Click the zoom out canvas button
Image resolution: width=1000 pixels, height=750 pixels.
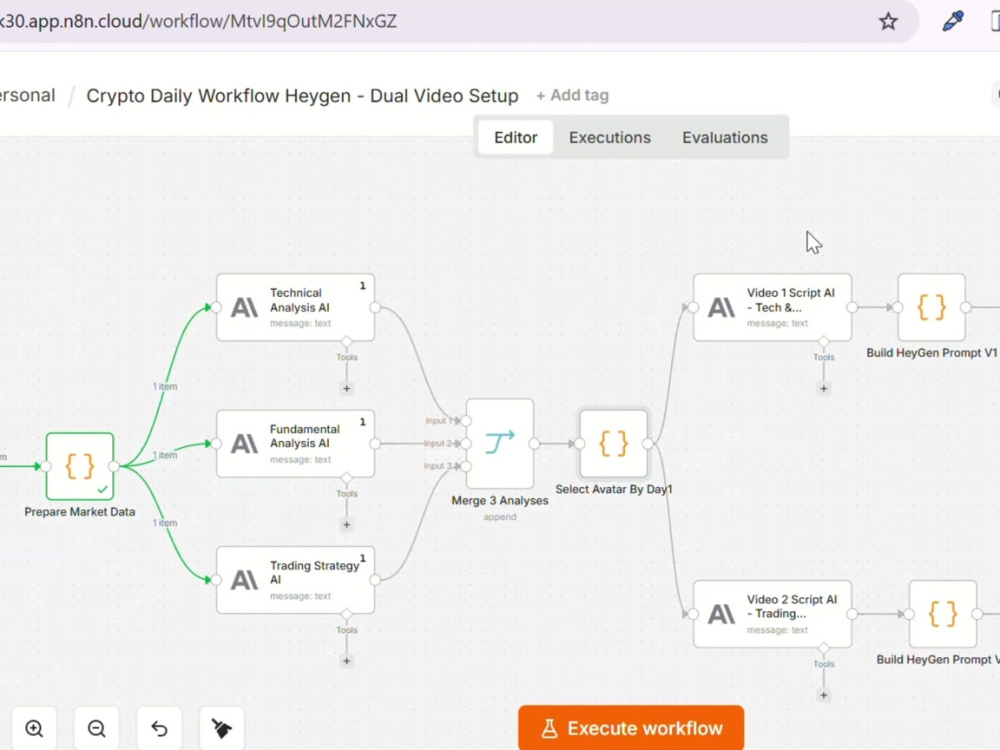click(x=96, y=728)
